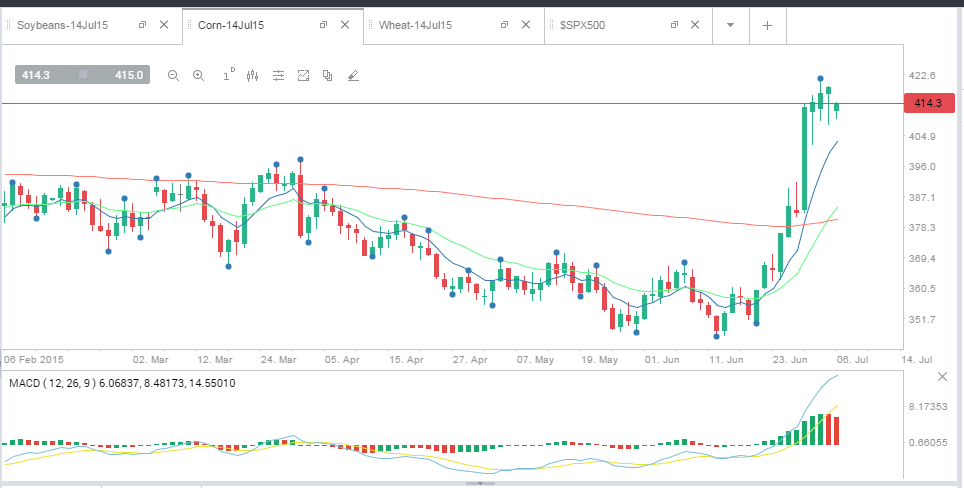This screenshot has width=964, height=488.
Task: Expand the tab list dropdown arrow
Action: (x=730, y=25)
